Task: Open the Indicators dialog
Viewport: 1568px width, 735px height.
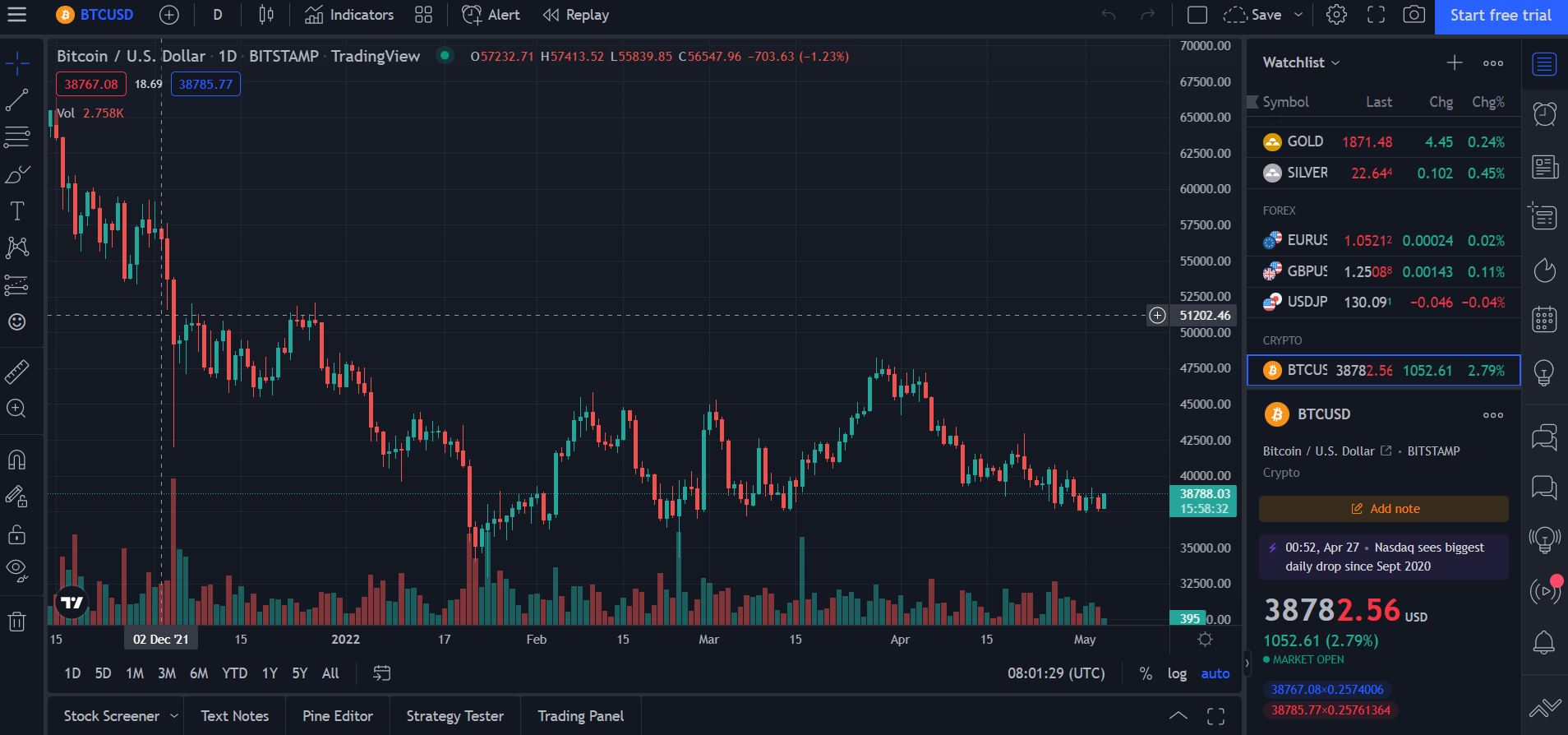Action: (349, 15)
